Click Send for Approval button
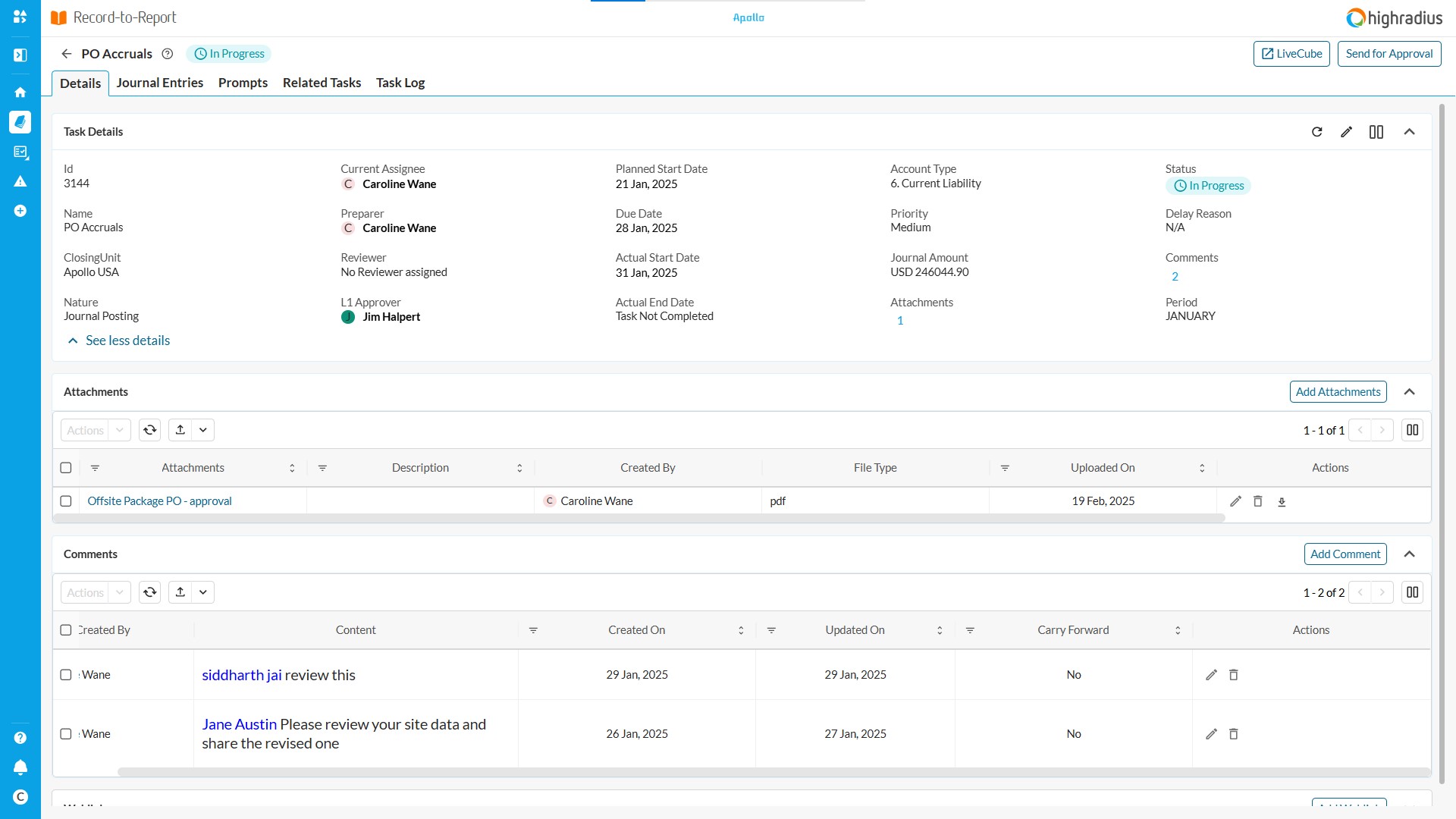 tap(1389, 54)
